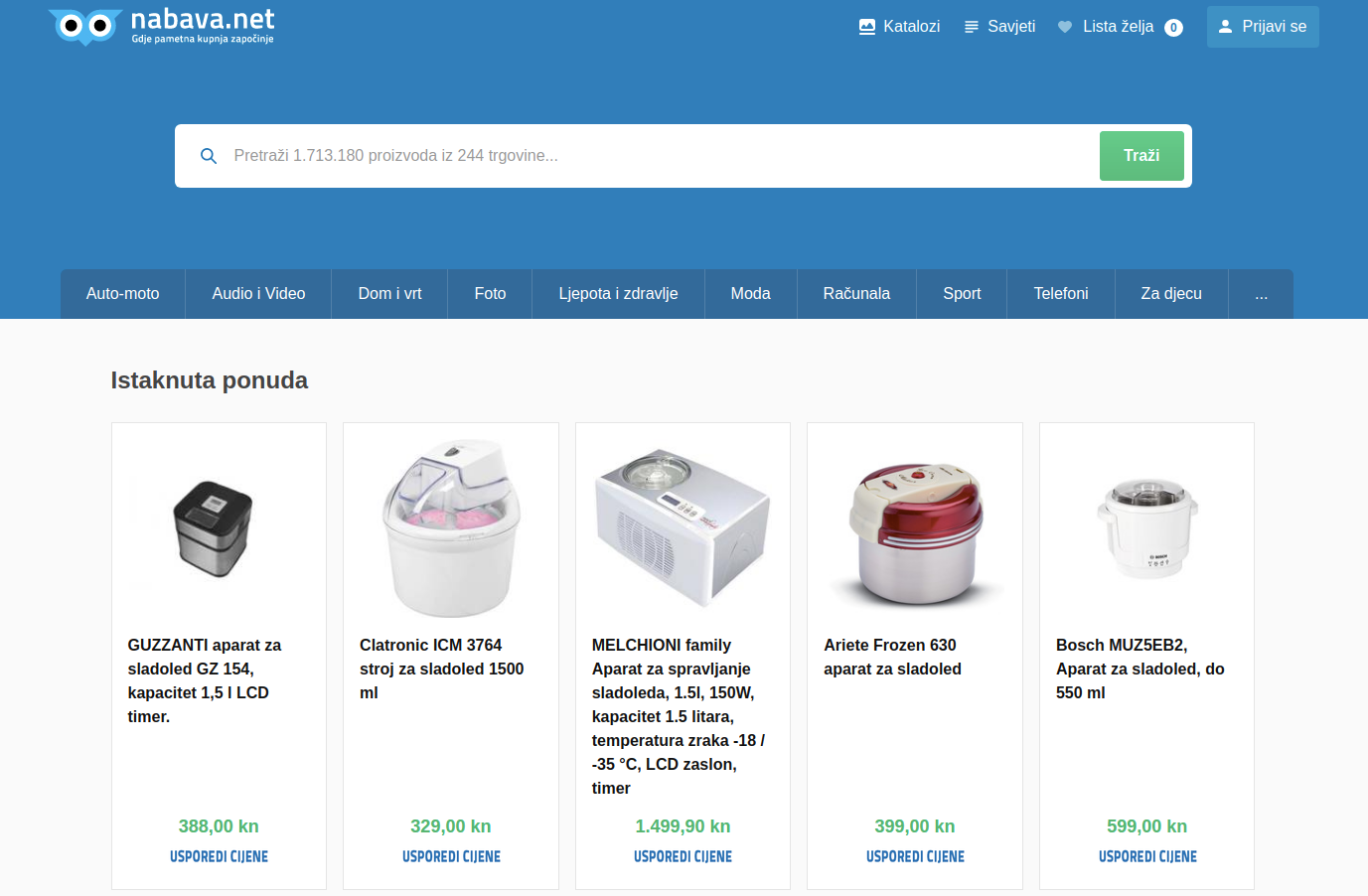Compare prices for Bosch MUZ5EB2
Screen dimensions: 1368x896
1147,856
